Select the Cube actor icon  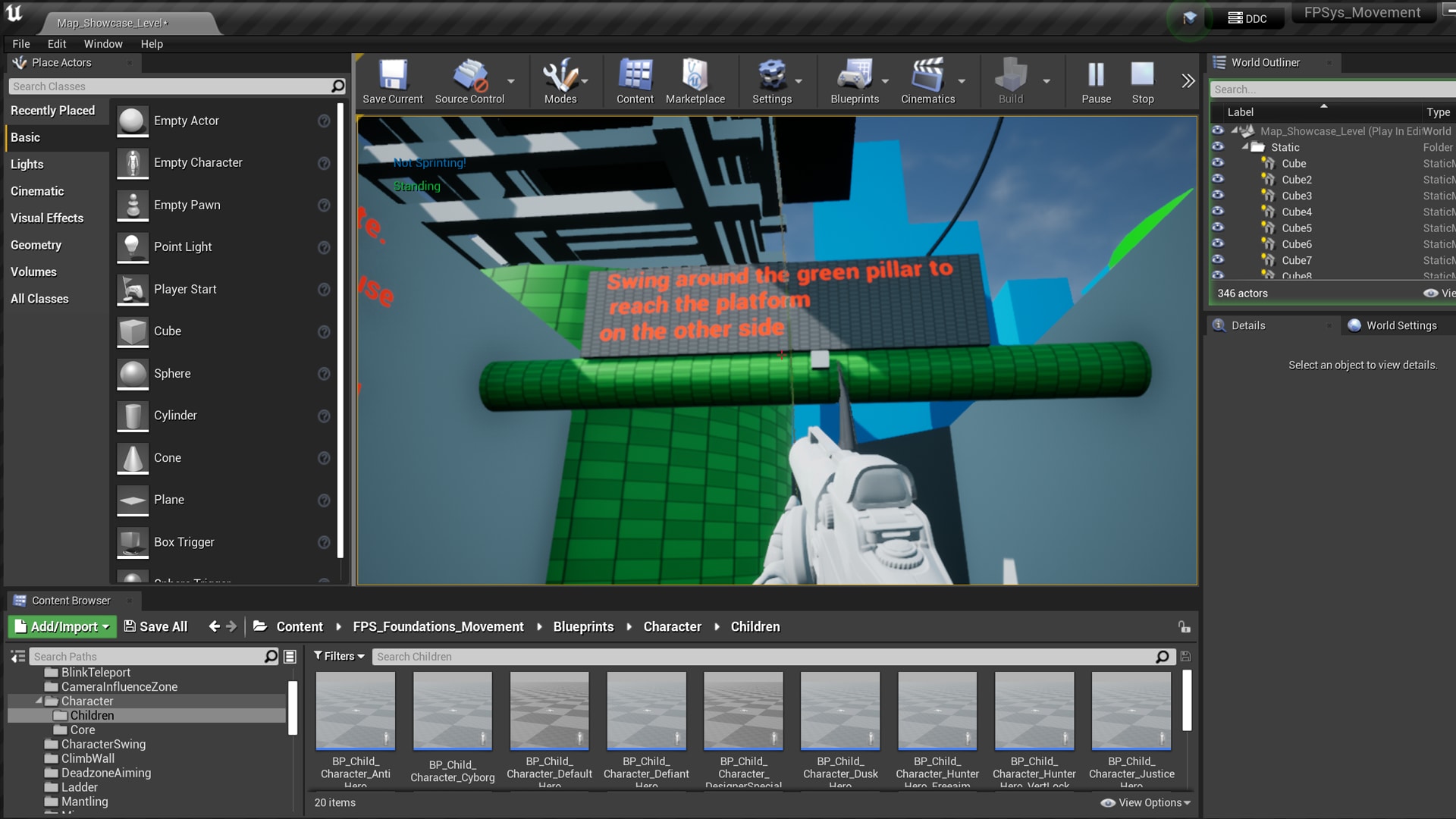(x=133, y=331)
